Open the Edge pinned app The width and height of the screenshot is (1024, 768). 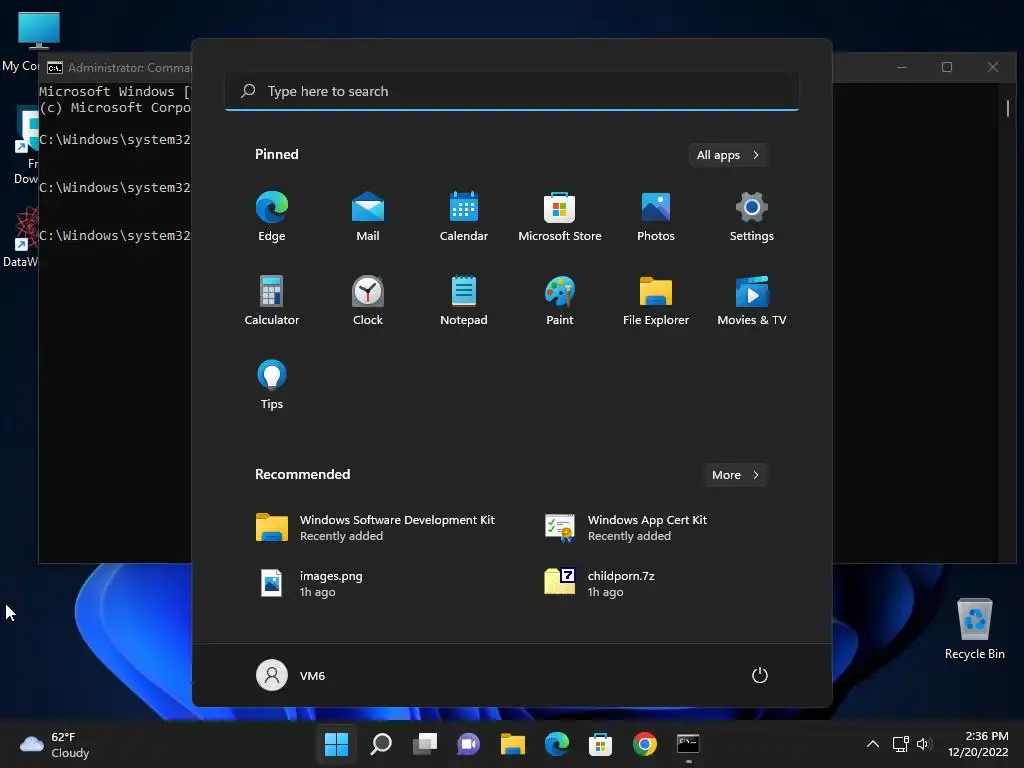(x=272, y=217)
